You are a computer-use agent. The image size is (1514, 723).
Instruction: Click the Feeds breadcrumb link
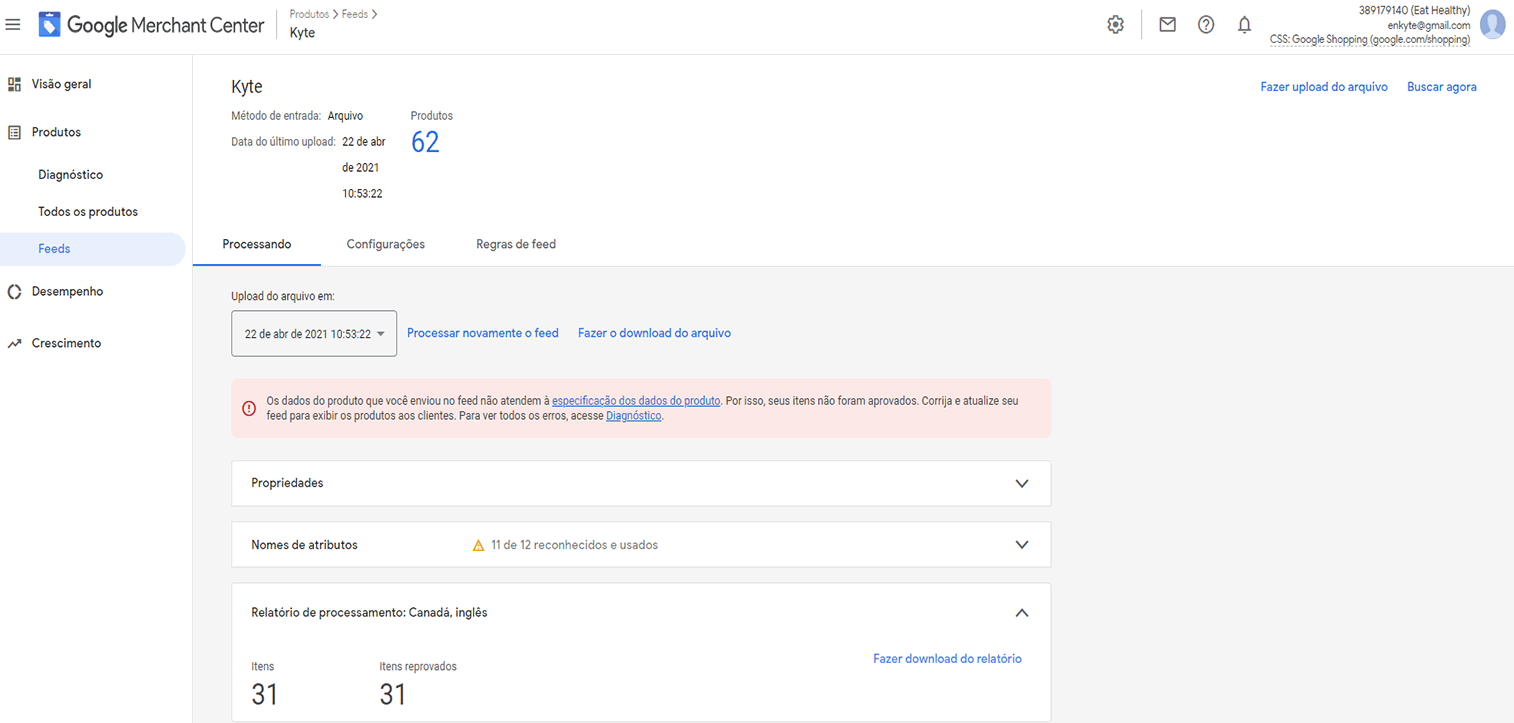355,15
